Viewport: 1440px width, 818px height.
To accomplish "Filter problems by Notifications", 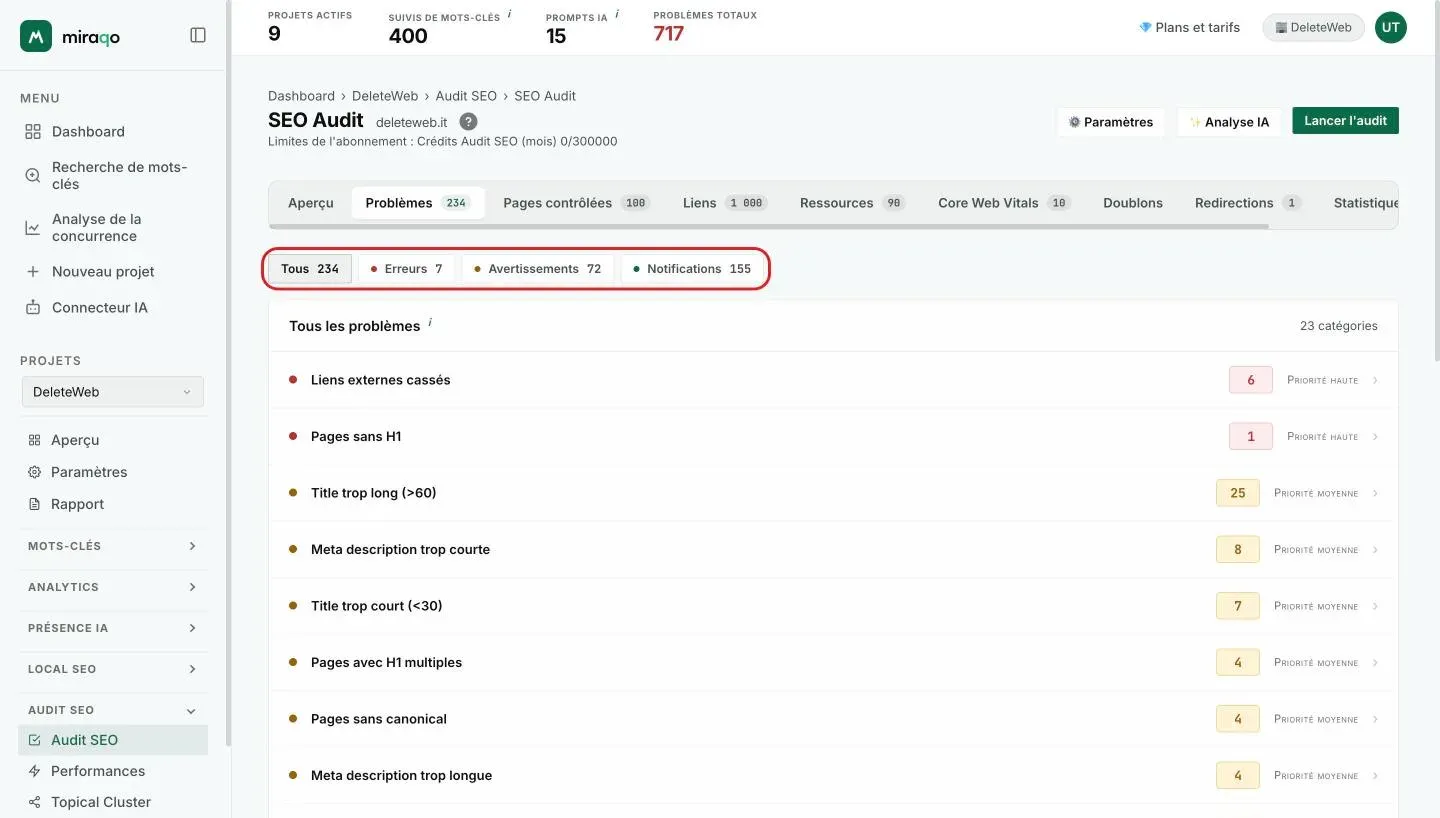I will (x=693, y=269).
